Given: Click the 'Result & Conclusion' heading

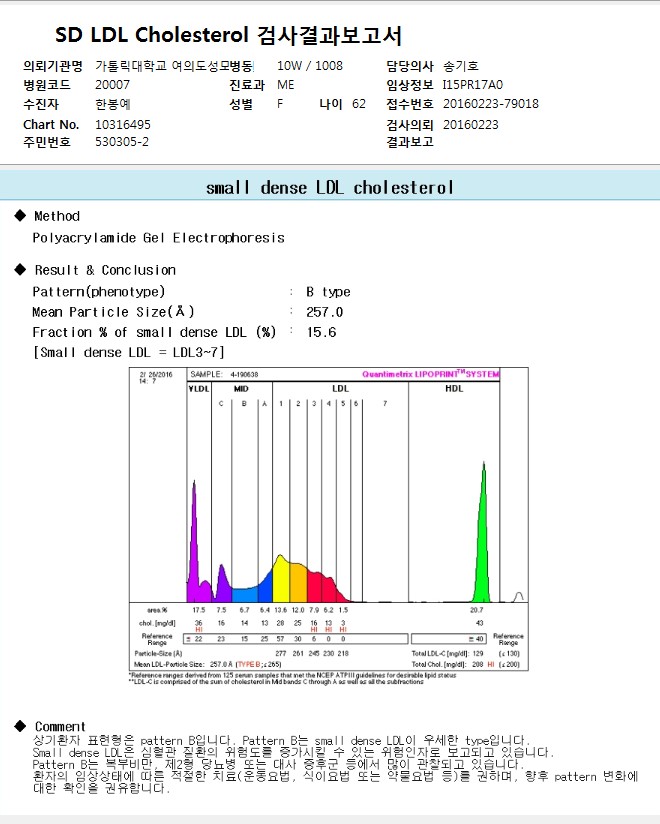Looking at the screenshot, I should pos(105,270).
